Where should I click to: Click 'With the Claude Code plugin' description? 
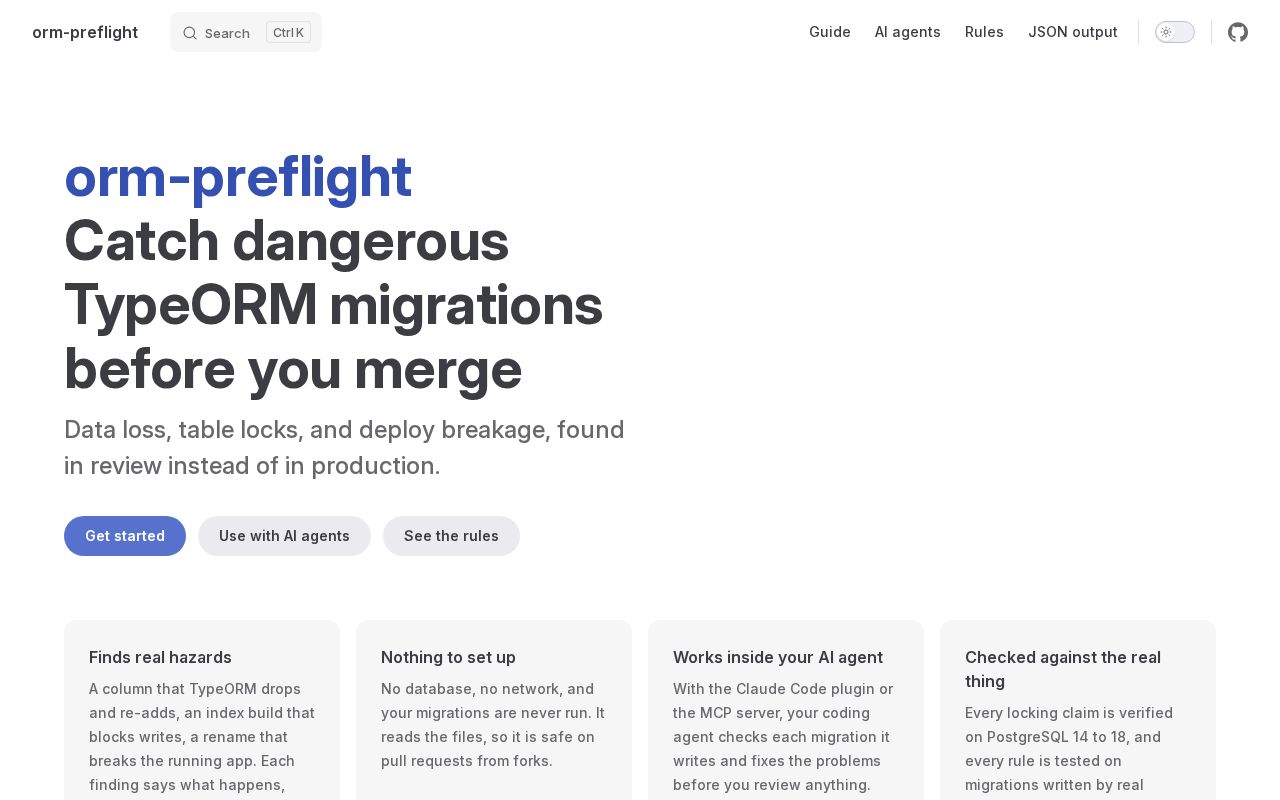pyautogui.click(x=783, y=737)
